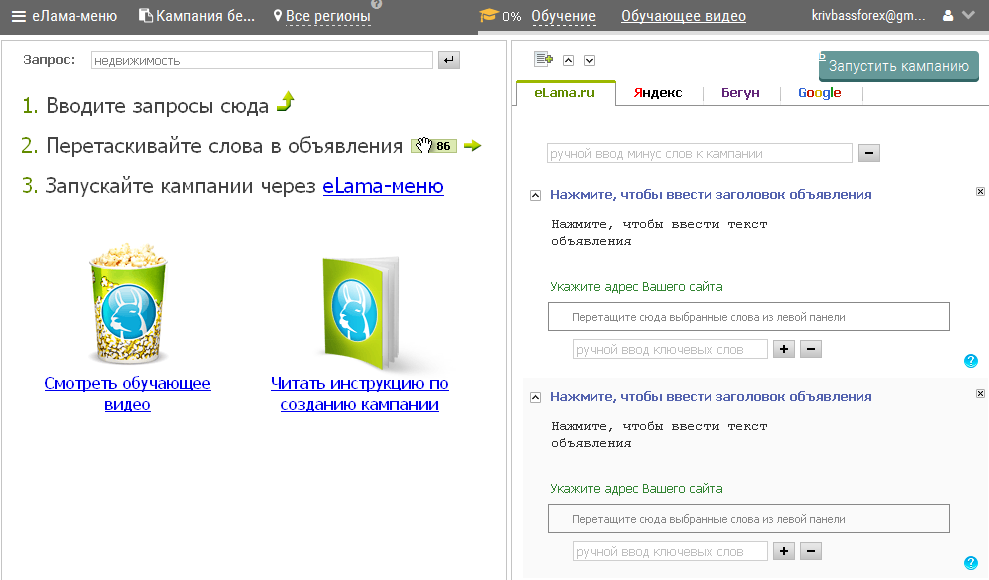989x580 pixels.
Task: Click the down arrow above the ads list
Action: 590,60
